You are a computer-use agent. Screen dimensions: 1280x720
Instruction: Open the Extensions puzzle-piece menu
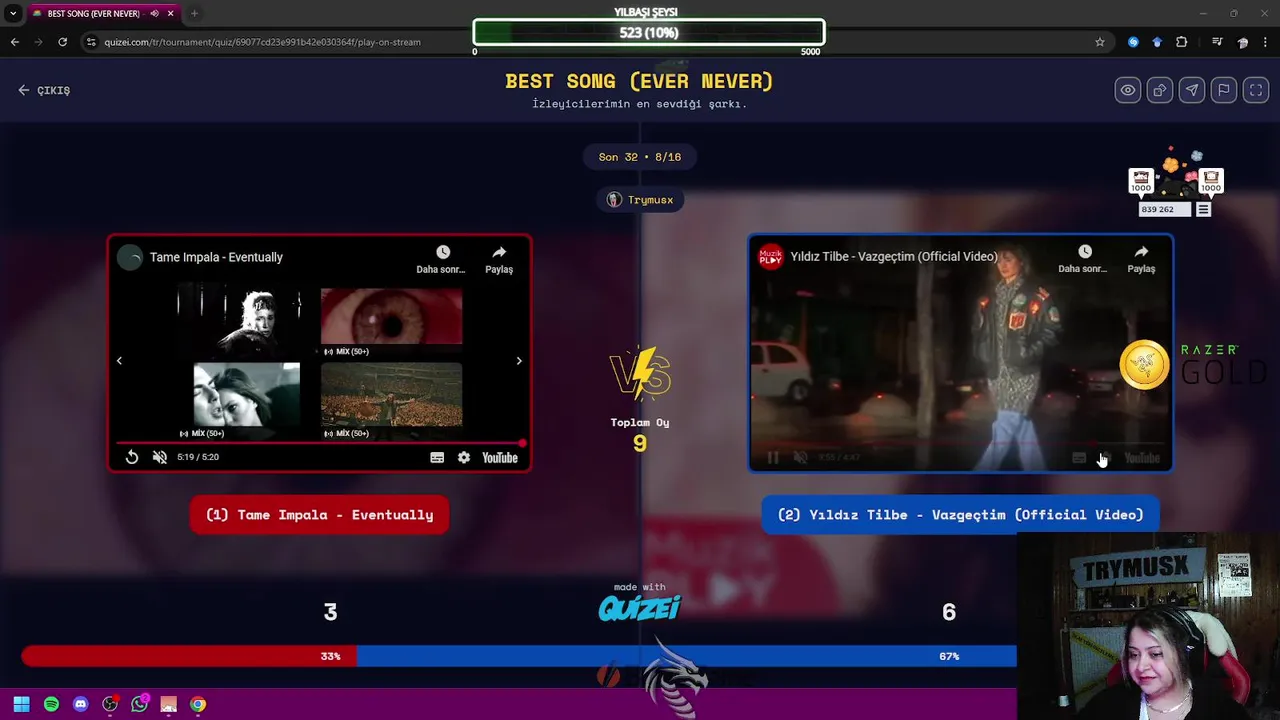tap(1182, 42)
